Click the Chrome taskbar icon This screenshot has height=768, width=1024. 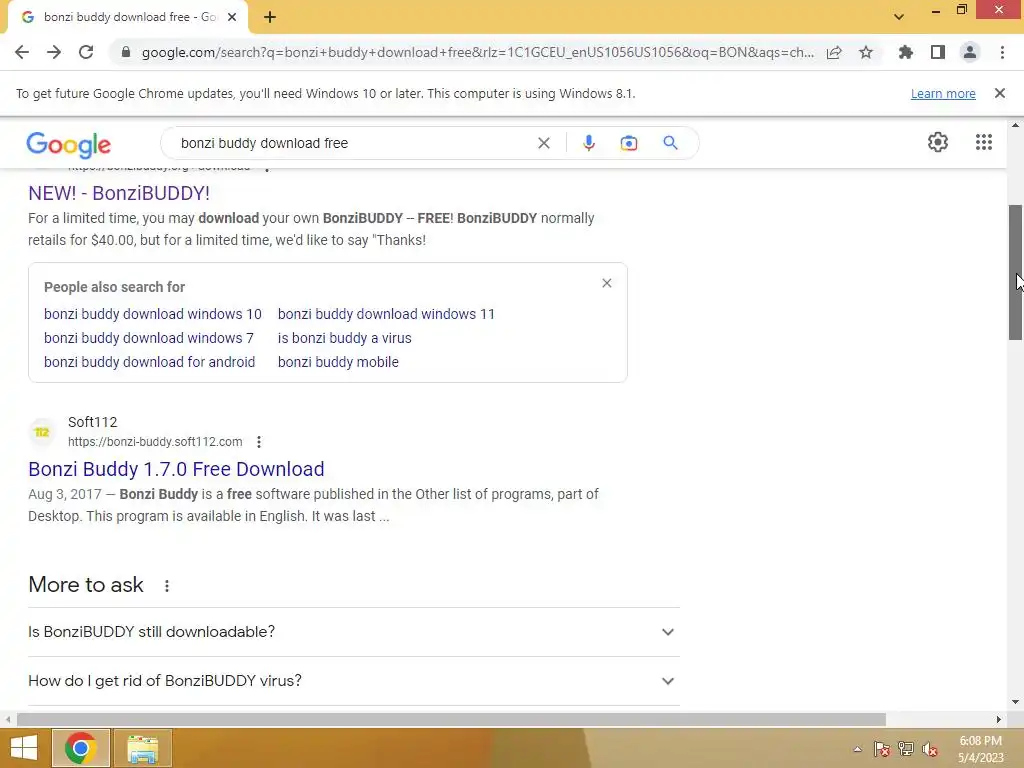pyautogui.click(x=81, y=748)
